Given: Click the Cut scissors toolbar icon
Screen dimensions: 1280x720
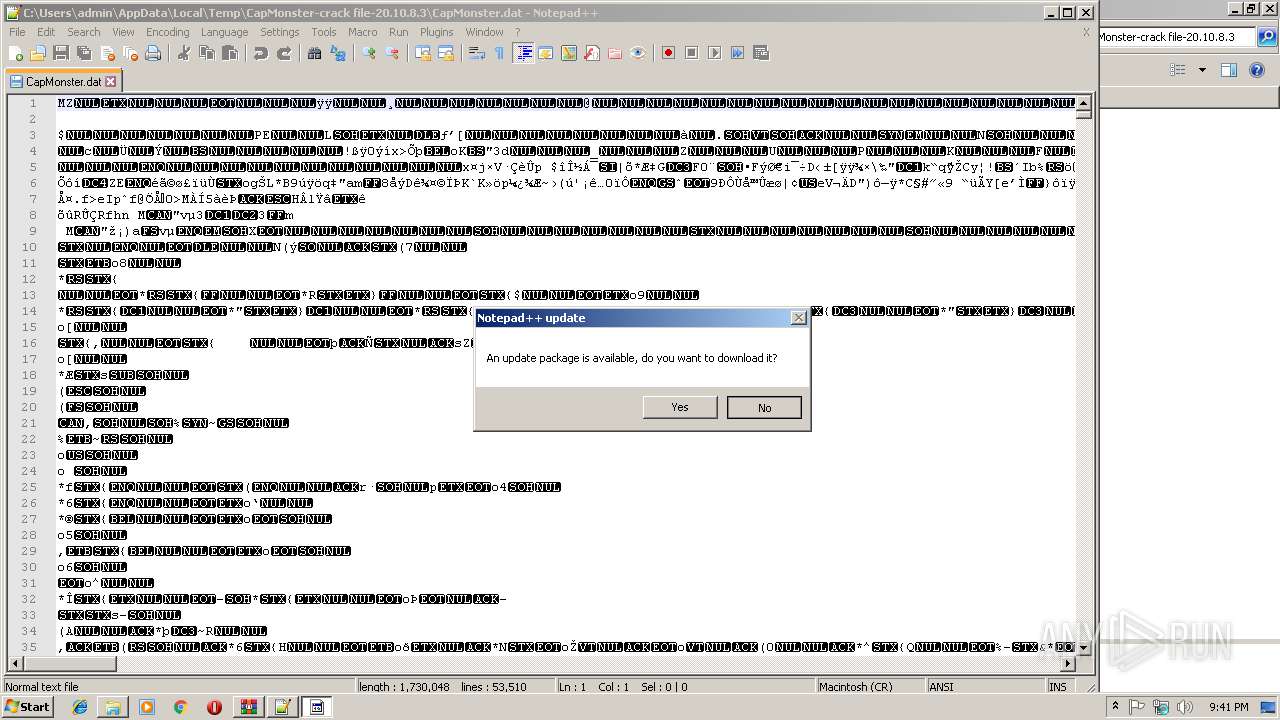Looking at the screenshot, I should (x=184, y=53).
